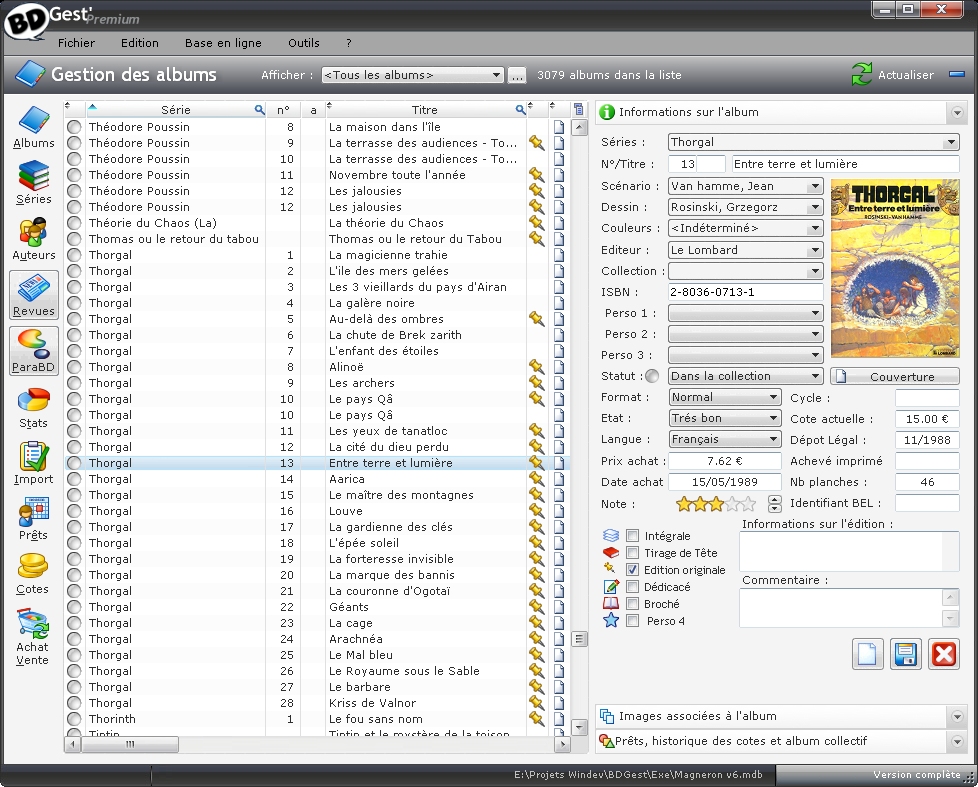Image resolution: width=978 pixels, height=787 pixels.
Task: Click the star icon for Alinoë row
Action: tap(536, 367)
